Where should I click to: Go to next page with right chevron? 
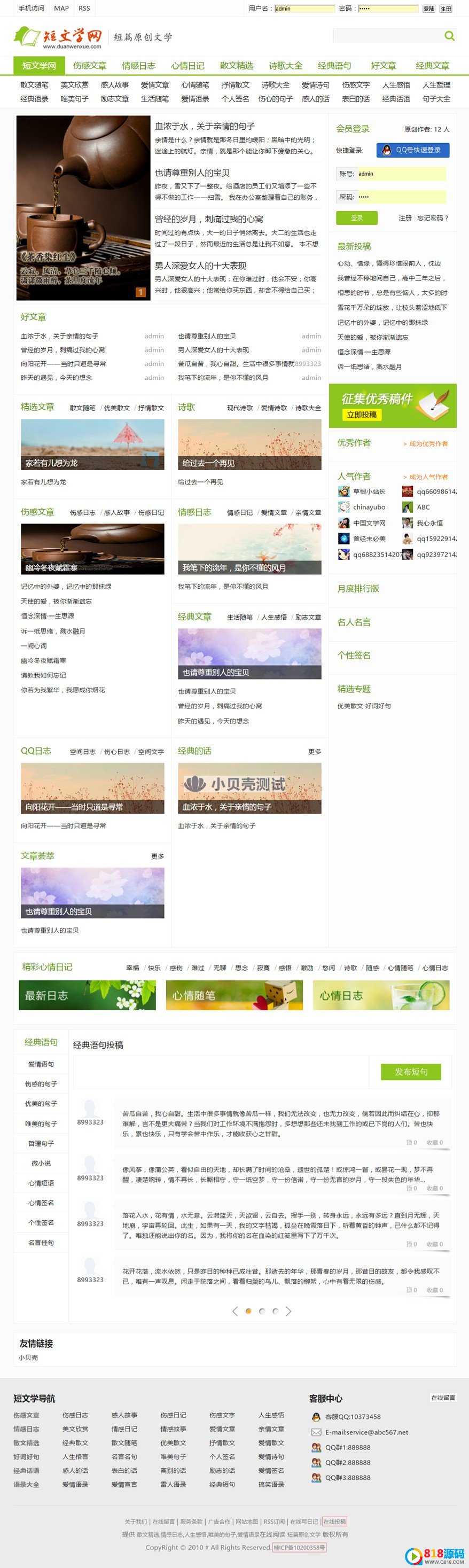(289, 1311)
